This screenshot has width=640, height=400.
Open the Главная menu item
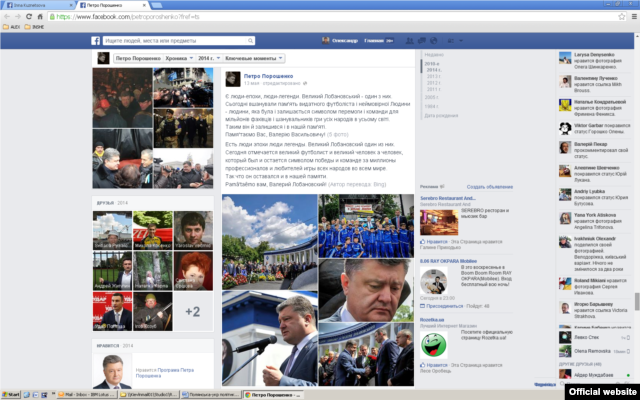tap(375, 41)
